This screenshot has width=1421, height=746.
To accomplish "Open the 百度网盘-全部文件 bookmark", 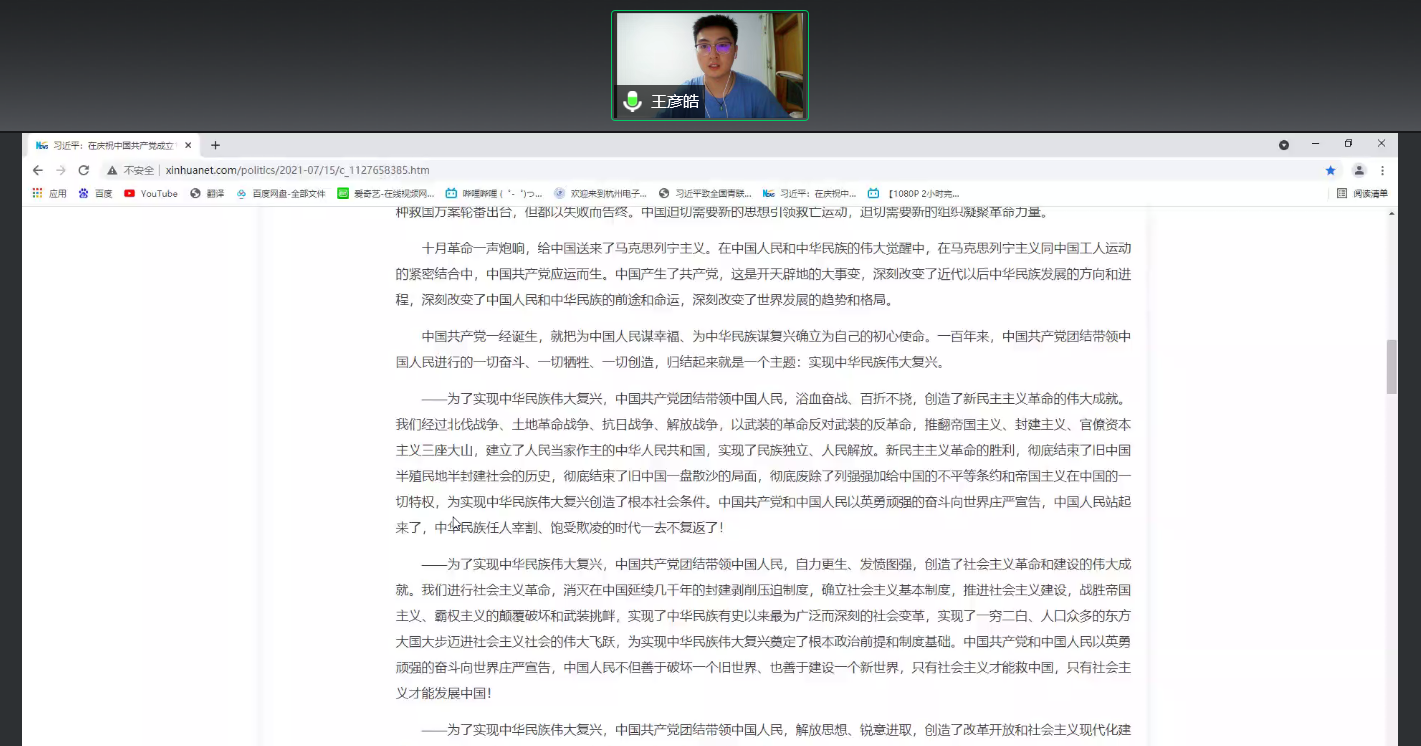I will tap(281, 193).
